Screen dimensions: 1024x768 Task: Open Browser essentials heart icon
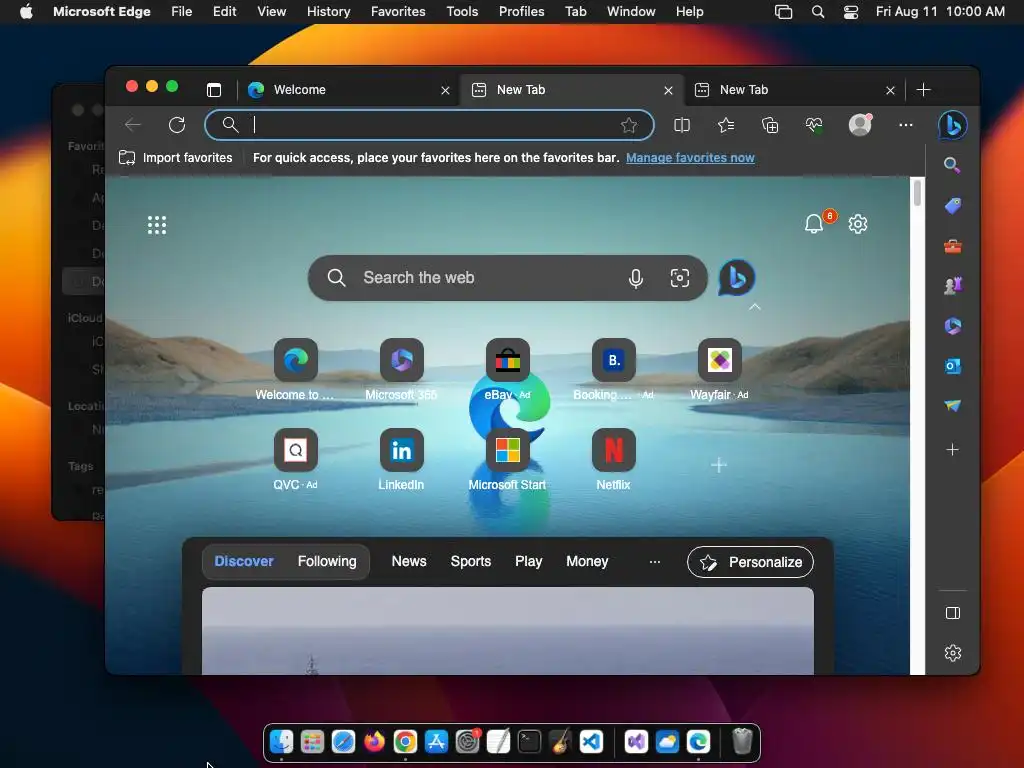pyautogui.click(x=814, y=125)
